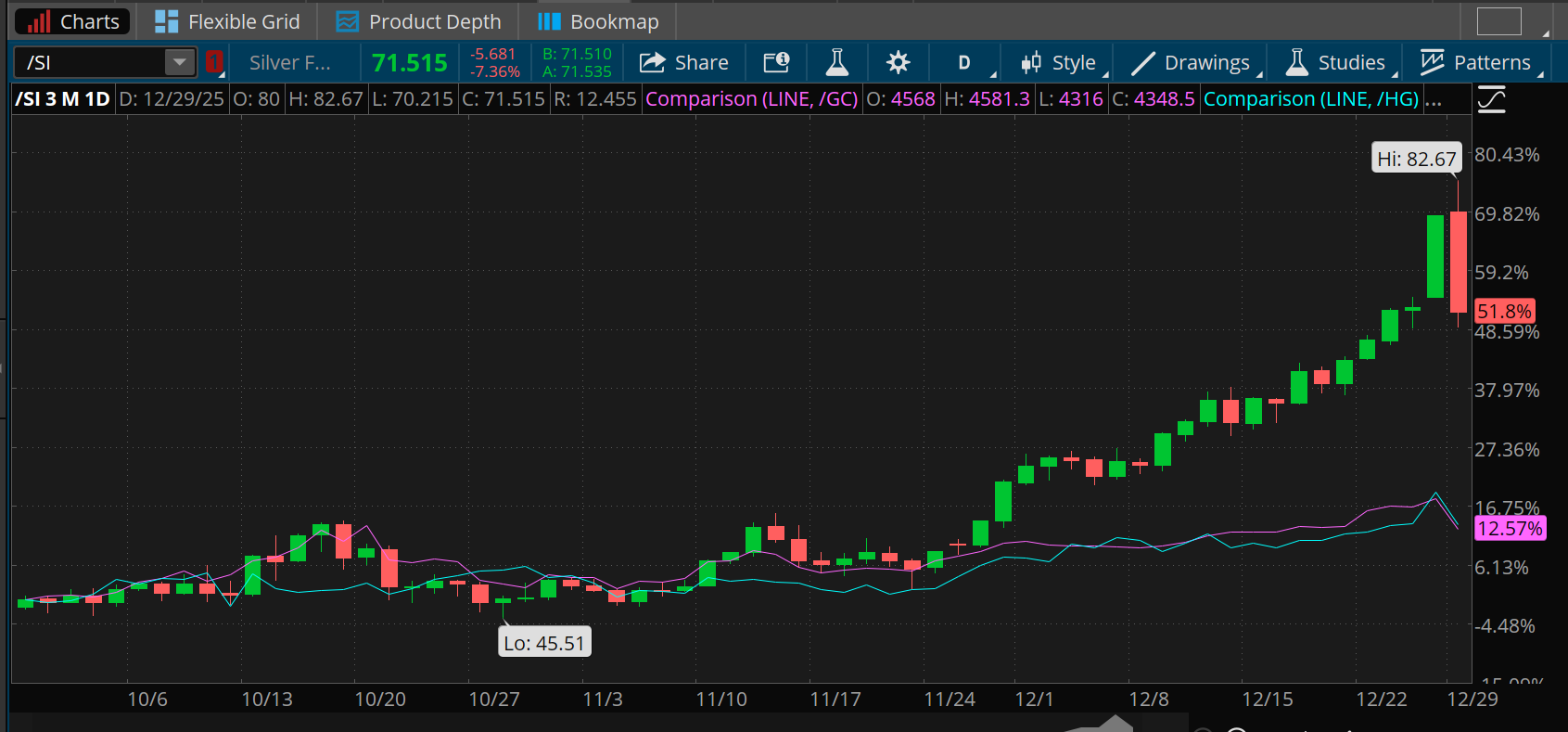Expand the Style dropdown menu
The width and height of the screenshot is (1568, 732).
pos(1060,62)
